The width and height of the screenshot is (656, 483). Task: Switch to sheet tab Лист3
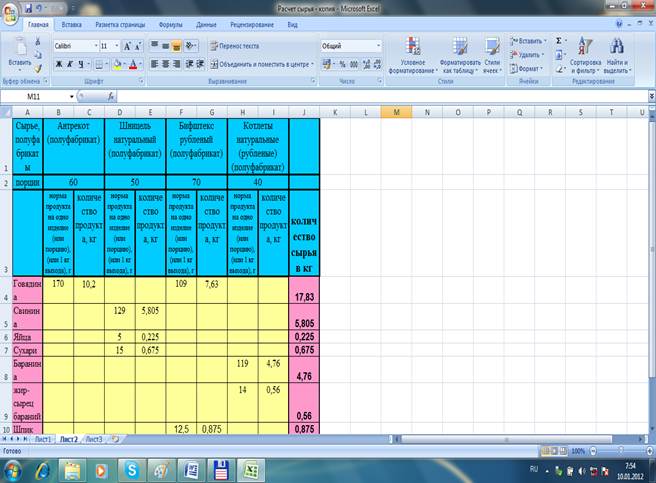(x=94, y=439)
